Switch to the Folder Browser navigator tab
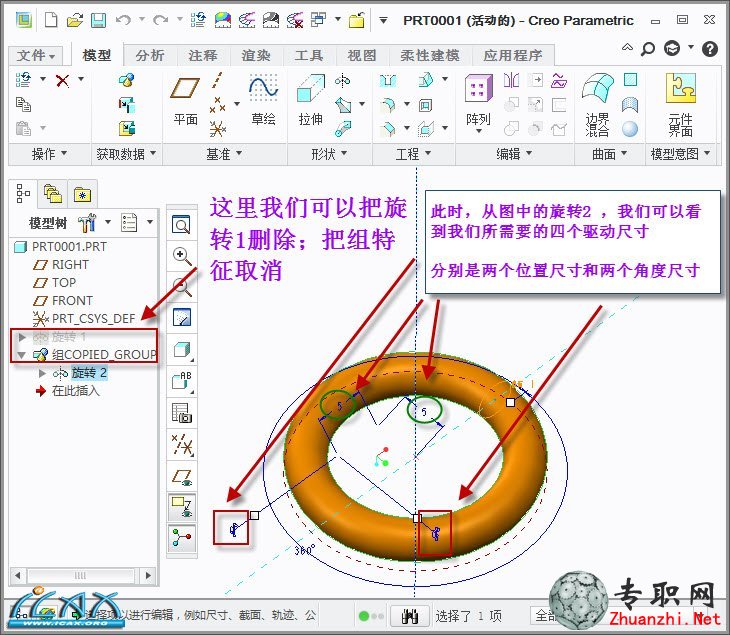The image size is (730, 635). click(53, 194)
